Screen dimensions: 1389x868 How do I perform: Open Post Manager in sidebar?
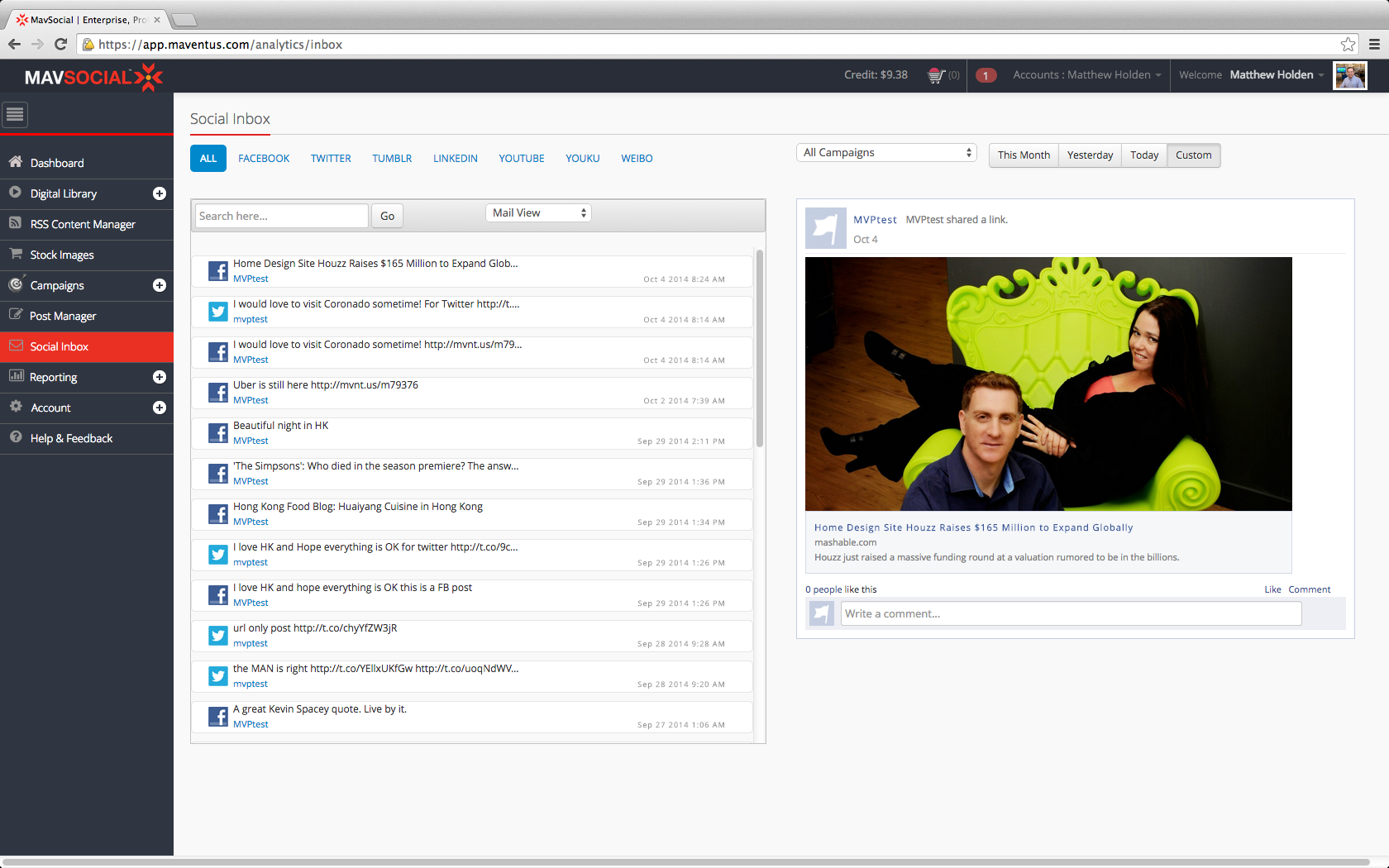[x=87, y=316]
